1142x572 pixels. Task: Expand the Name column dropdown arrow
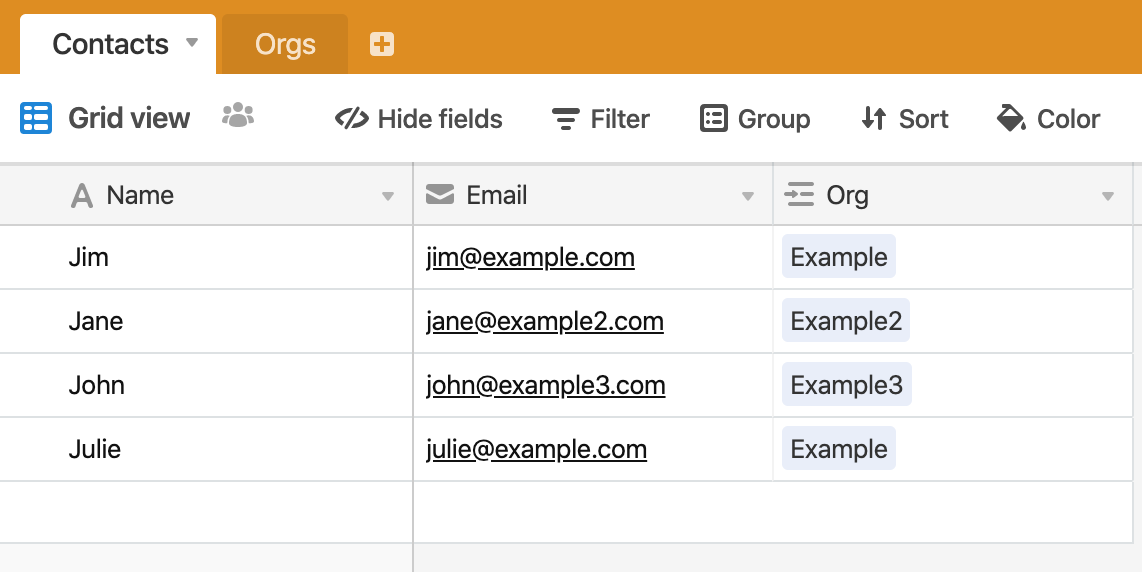(x=388, y=196)
